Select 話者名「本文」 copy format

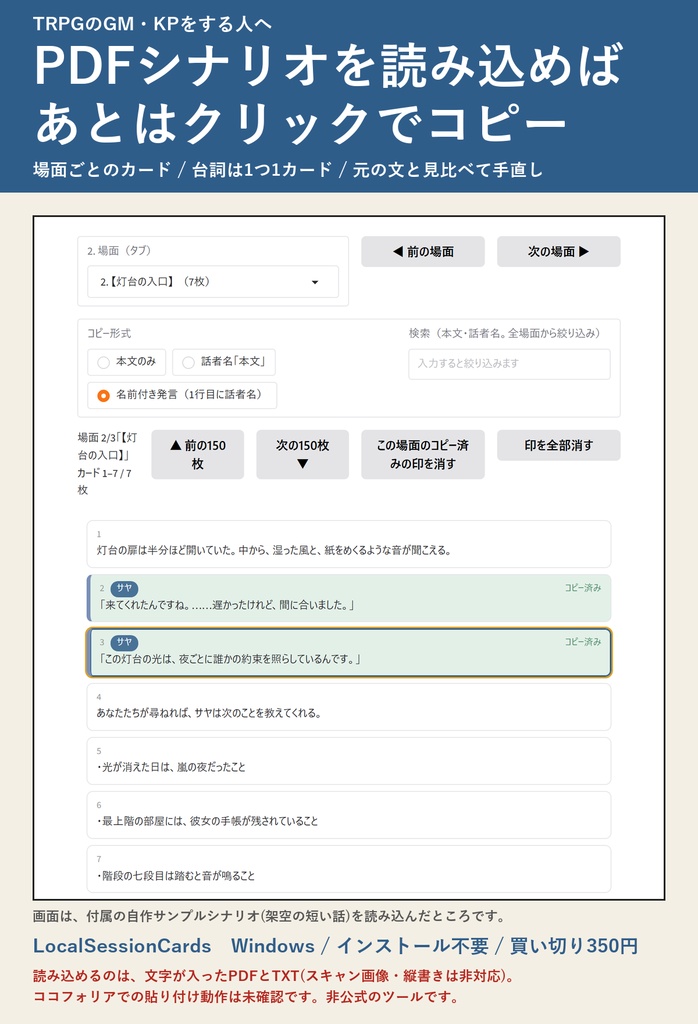point(224,362)
